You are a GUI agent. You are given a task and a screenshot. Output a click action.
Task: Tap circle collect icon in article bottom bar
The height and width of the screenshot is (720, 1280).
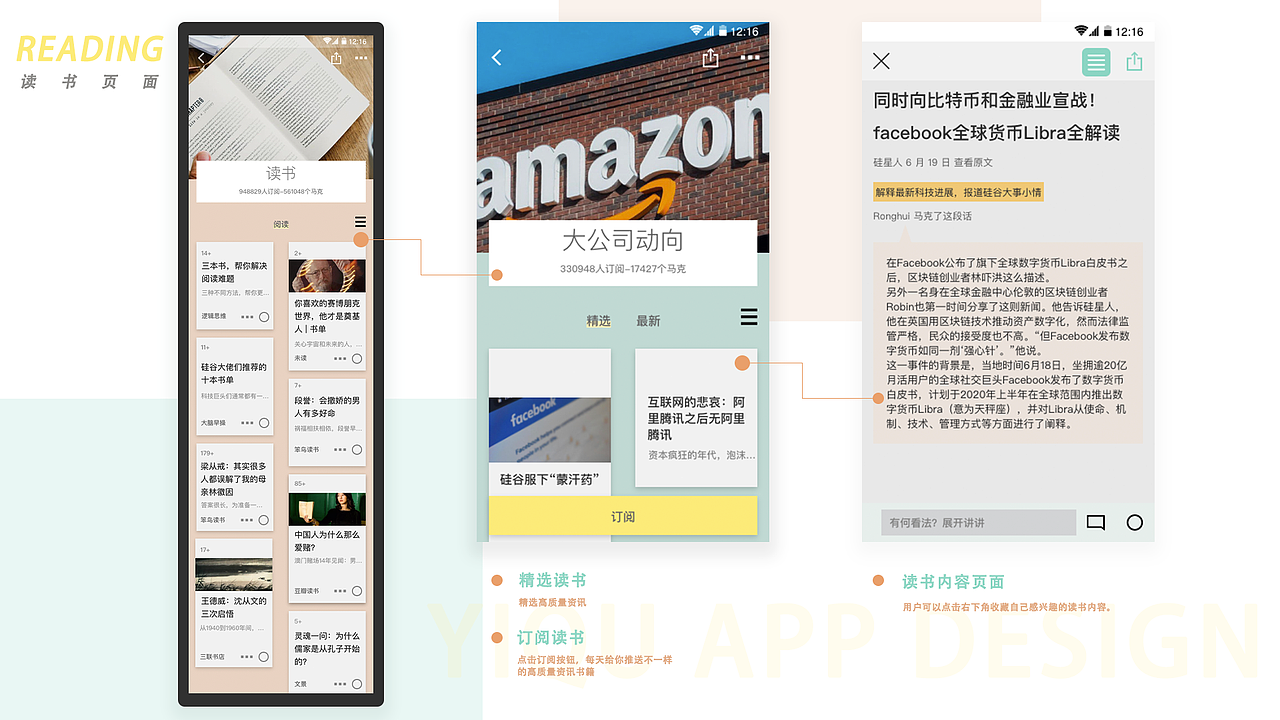1135,522
